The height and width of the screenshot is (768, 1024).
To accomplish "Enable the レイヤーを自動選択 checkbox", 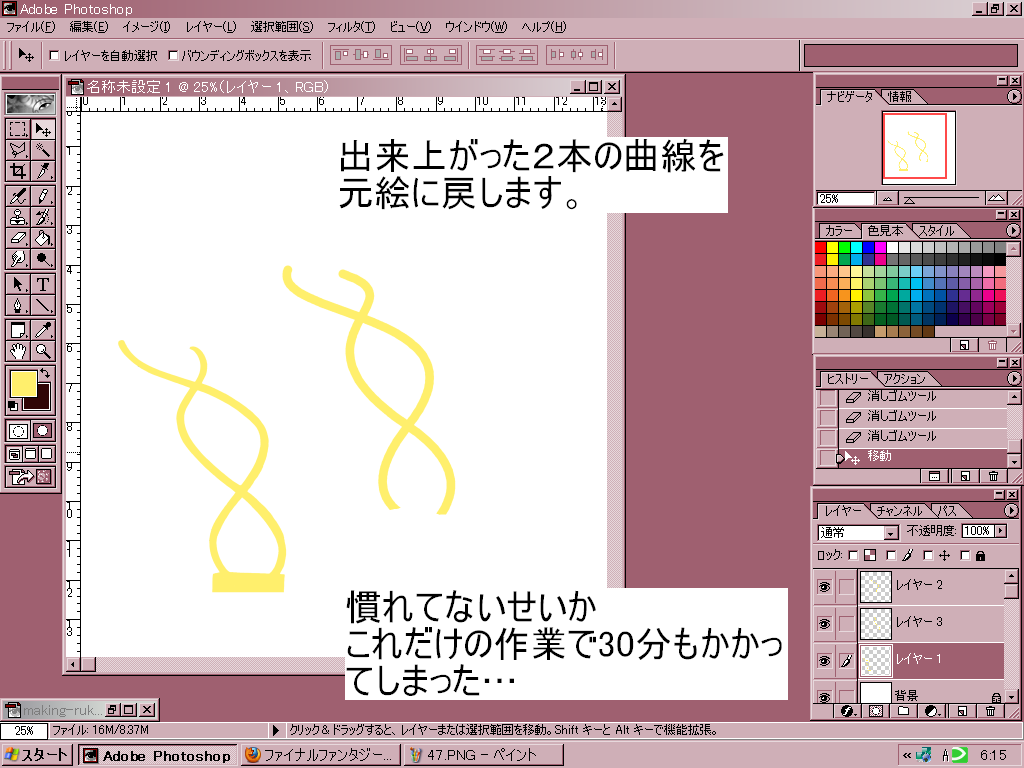I will [x=54, y=56].
